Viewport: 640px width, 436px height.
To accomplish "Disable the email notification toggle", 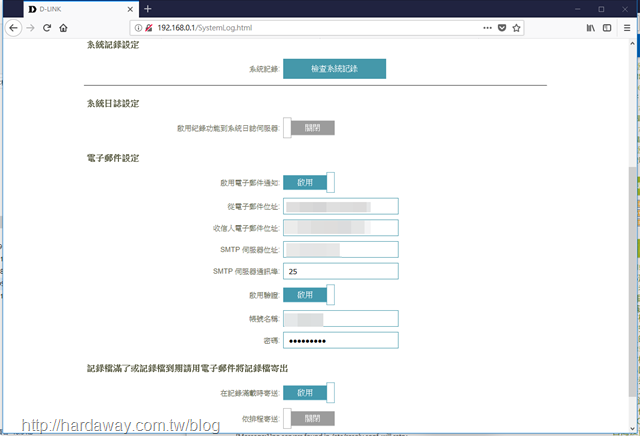I will coord(309,182).
